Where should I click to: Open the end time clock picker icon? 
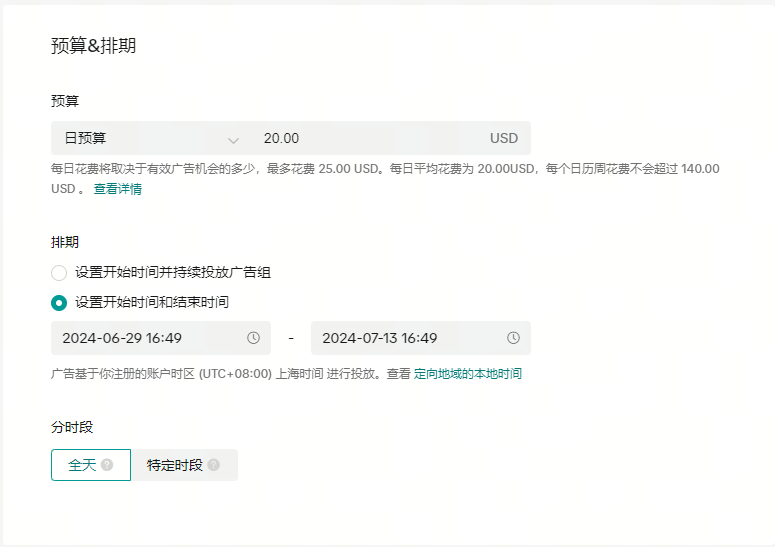click(513, 338)
